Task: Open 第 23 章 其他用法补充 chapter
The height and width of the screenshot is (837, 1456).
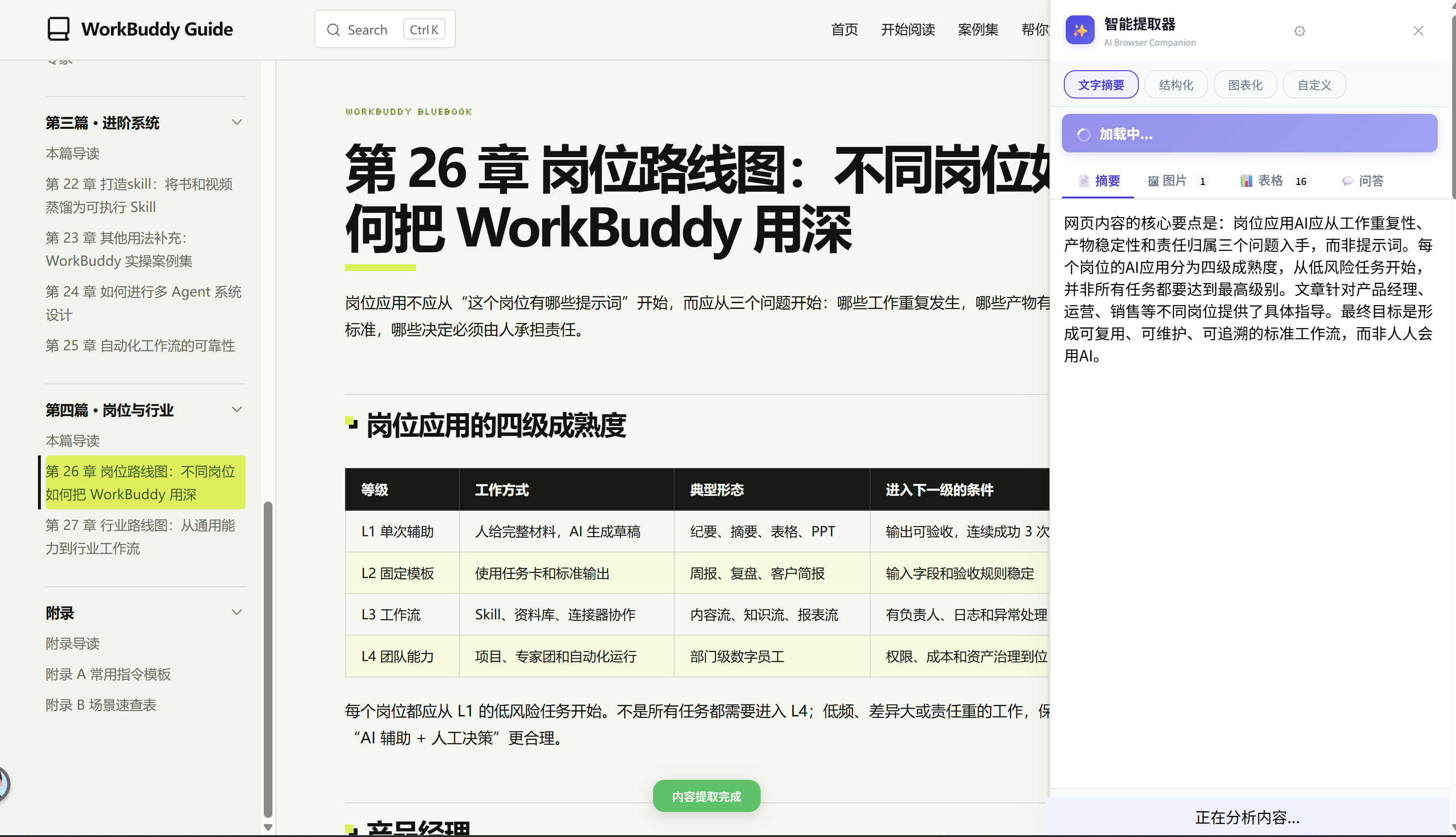Action: pyautogui.click(x=119, y=249)
